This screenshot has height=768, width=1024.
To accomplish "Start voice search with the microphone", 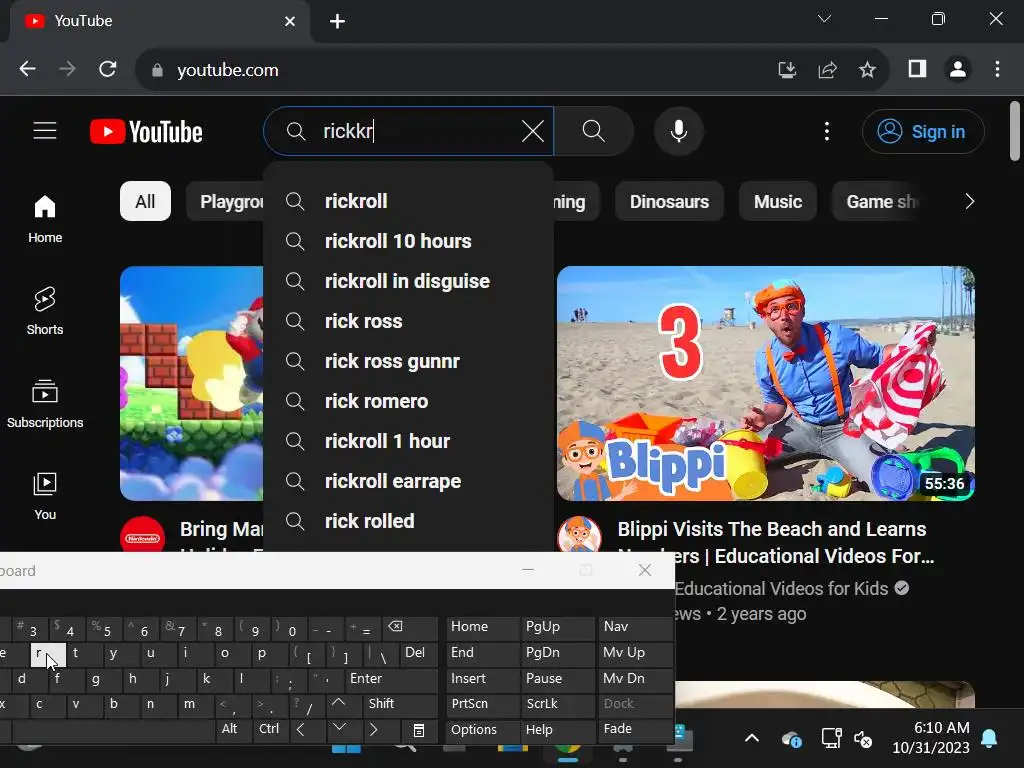I will click(679, 131).
